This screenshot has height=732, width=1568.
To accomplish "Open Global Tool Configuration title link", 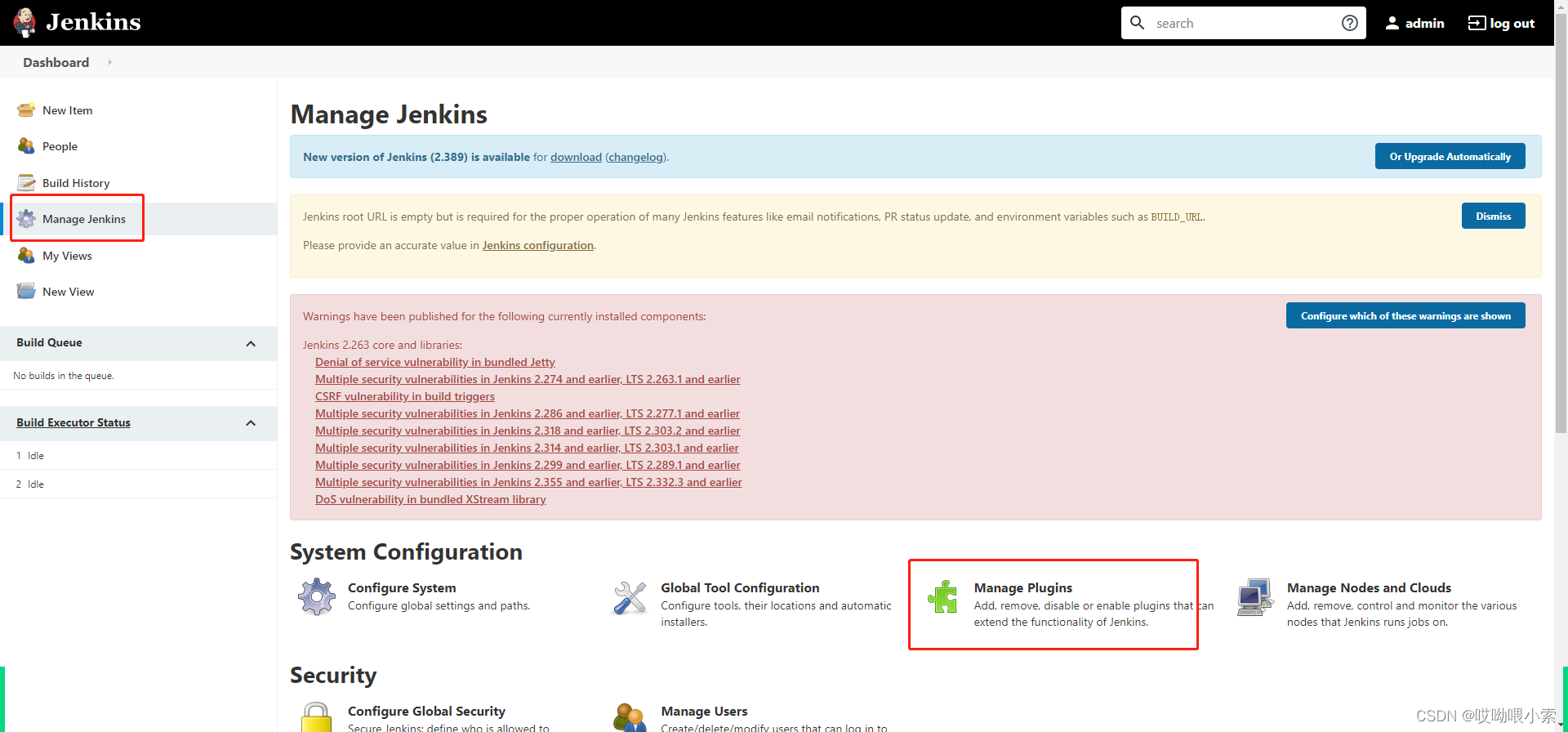I will [x=740, y=587].
